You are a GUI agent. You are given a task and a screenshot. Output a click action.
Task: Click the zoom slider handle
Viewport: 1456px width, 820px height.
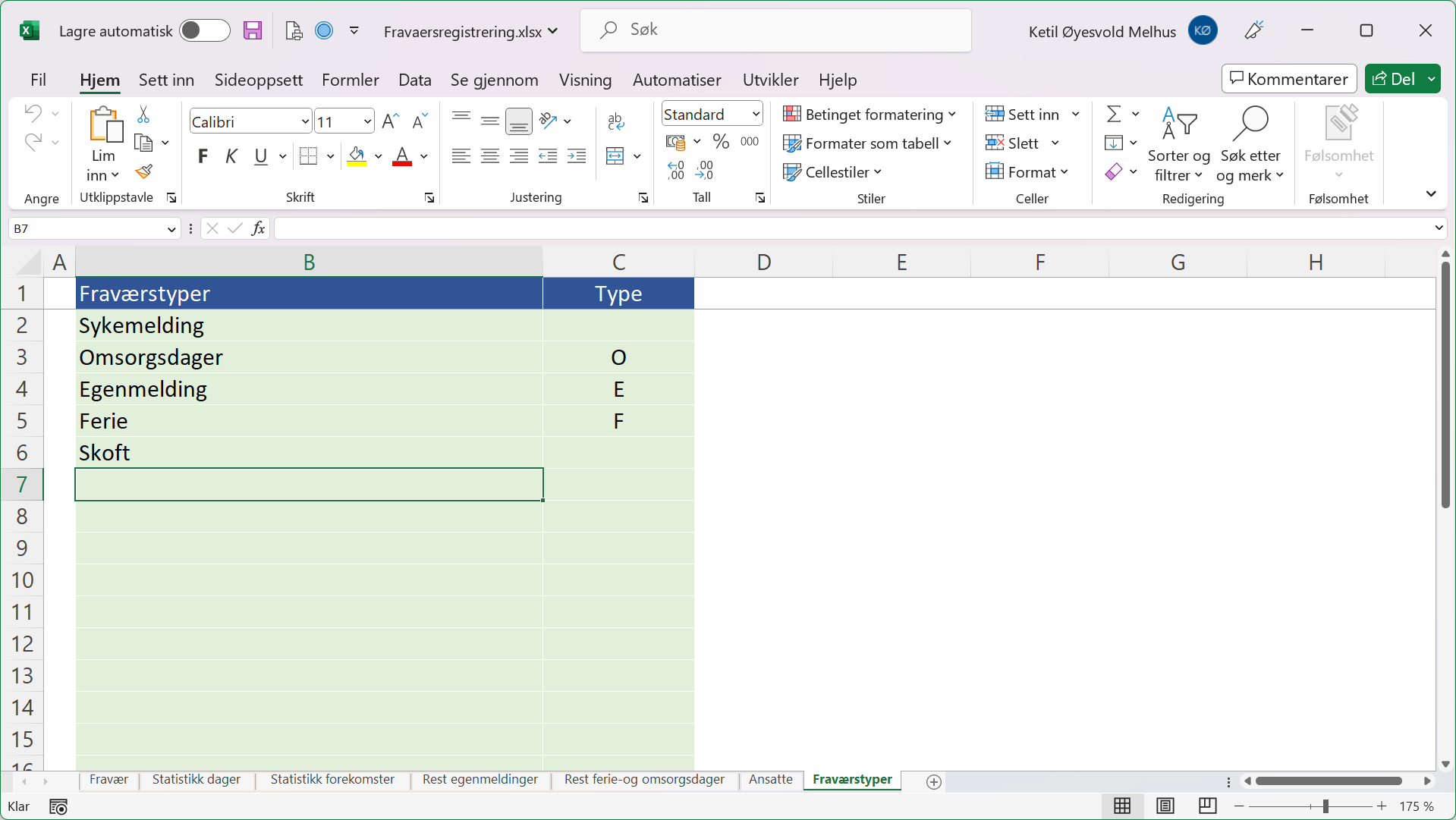pyautogui.click(x=1325, y=806)
